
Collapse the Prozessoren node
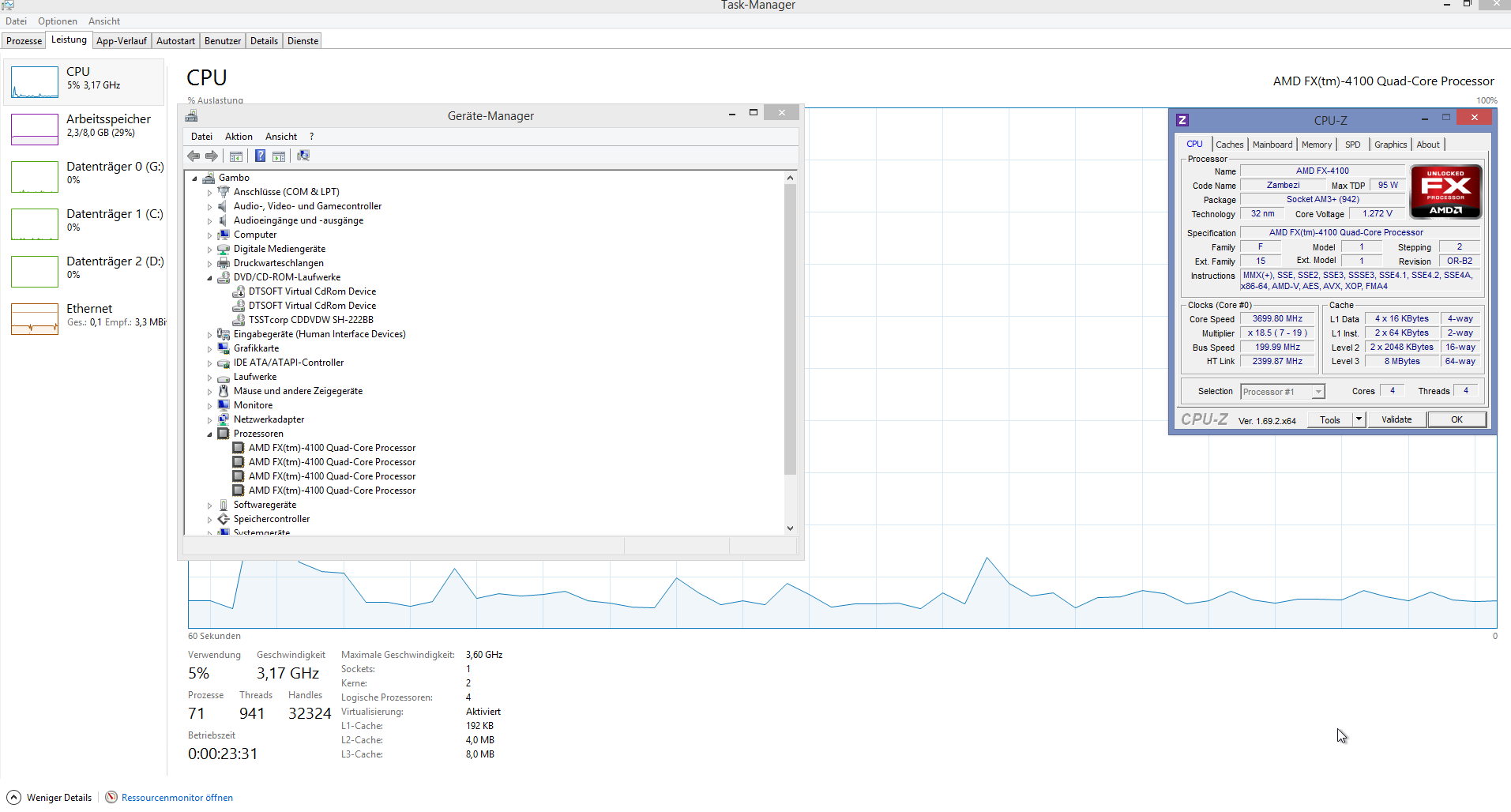pyautogui.click(x=209, y=434)
